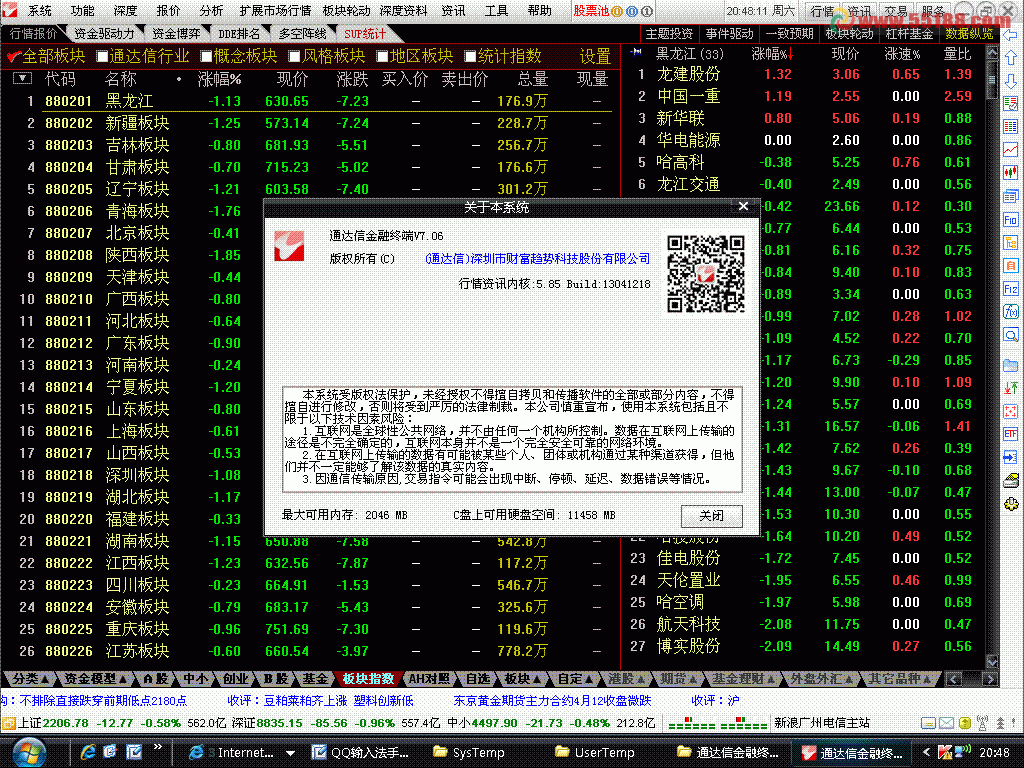The height and width of the screenshot is (768, 1024).
Task: Click the blue arrow ruler sidebar icon
Action: 1011,457
